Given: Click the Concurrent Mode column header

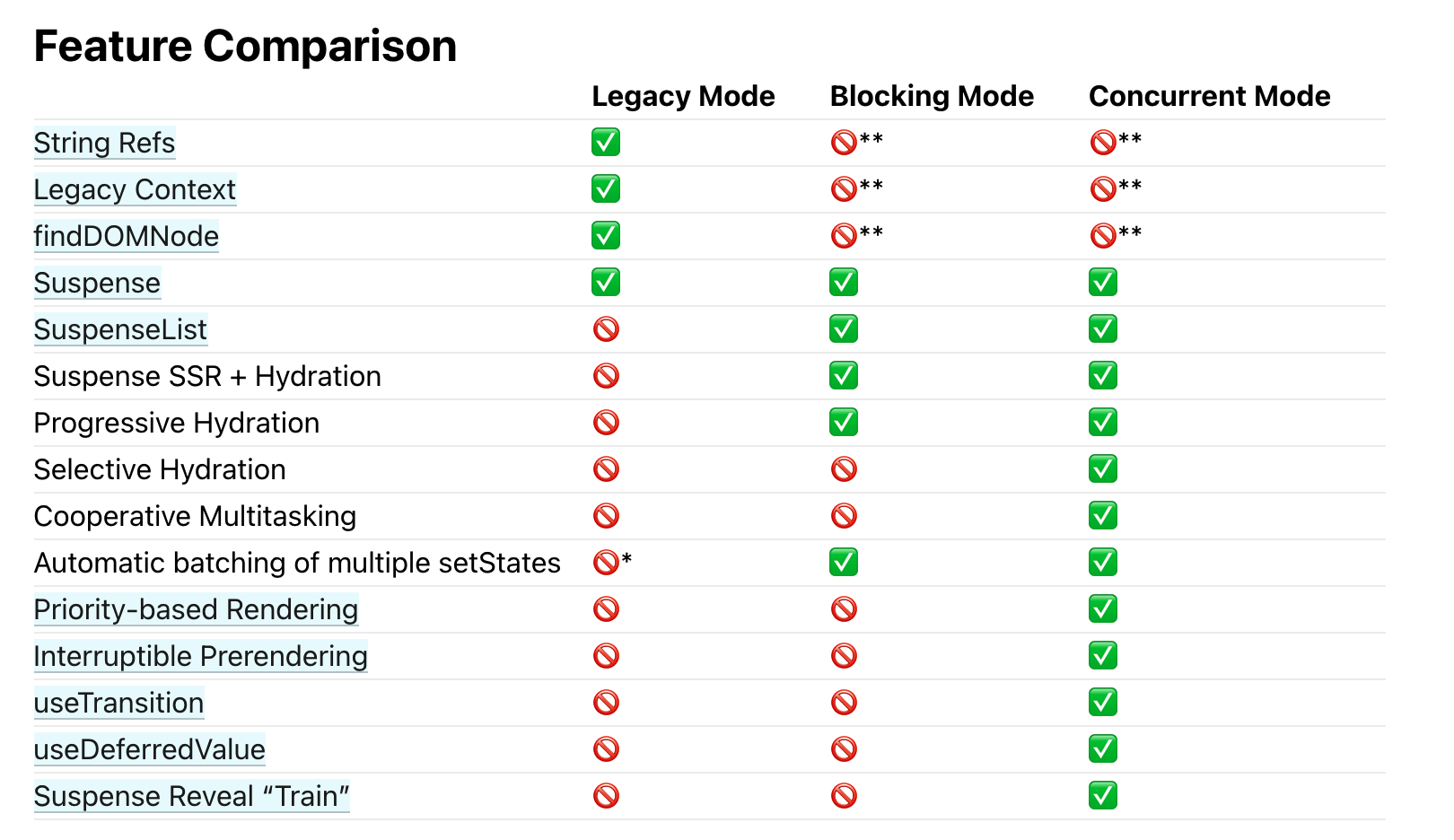Looking at the screenshot, I should 1209,96.
